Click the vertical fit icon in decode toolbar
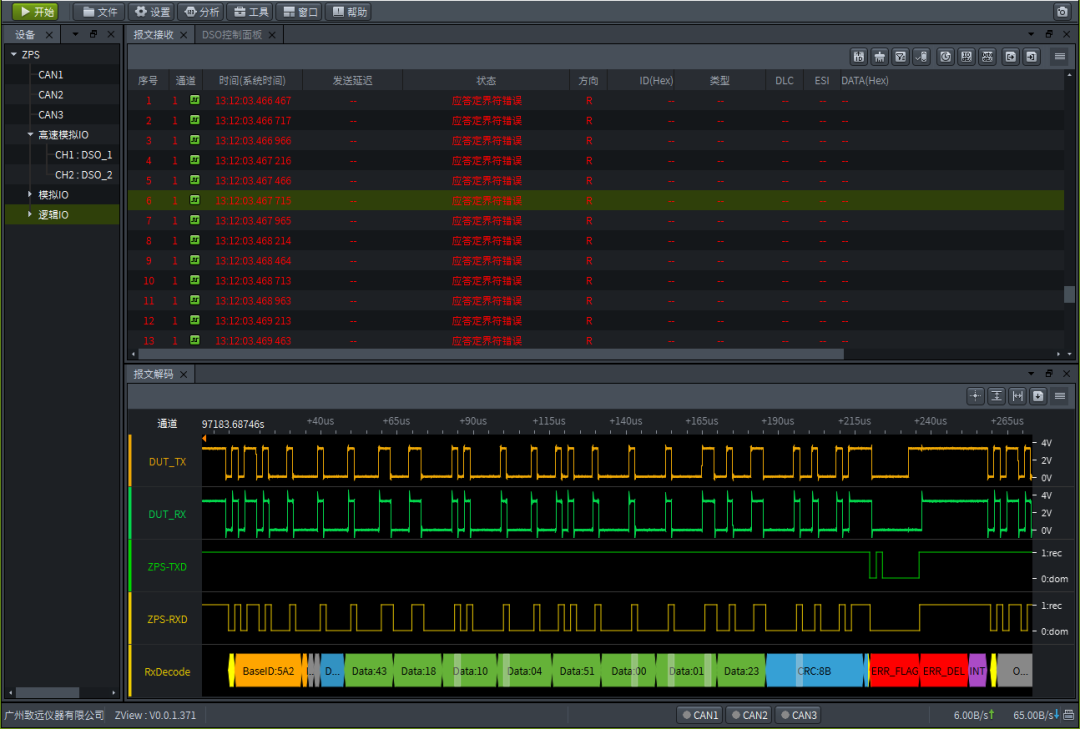Image resolution: width=1080 pixels, height=729 pixels. coord(997,396)
